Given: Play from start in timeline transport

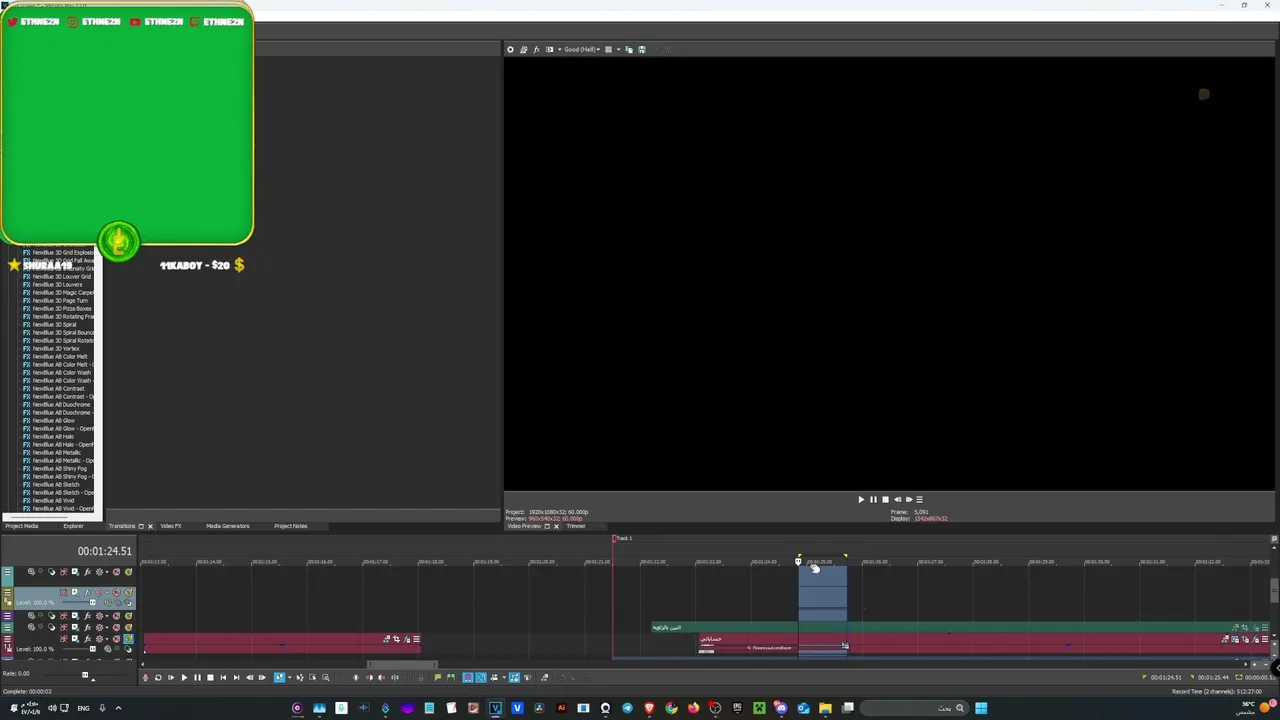Looking at the screenshot, I should [x=171, y=678].
